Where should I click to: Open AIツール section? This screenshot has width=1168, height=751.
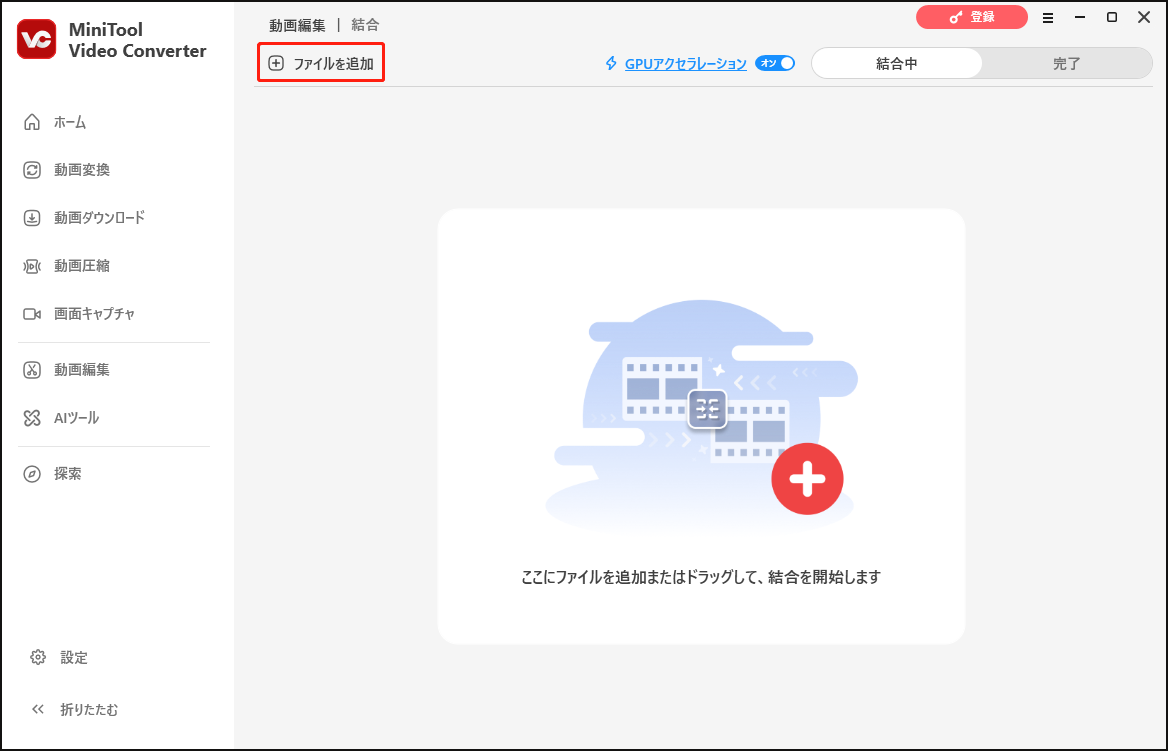tap(60, 418)
